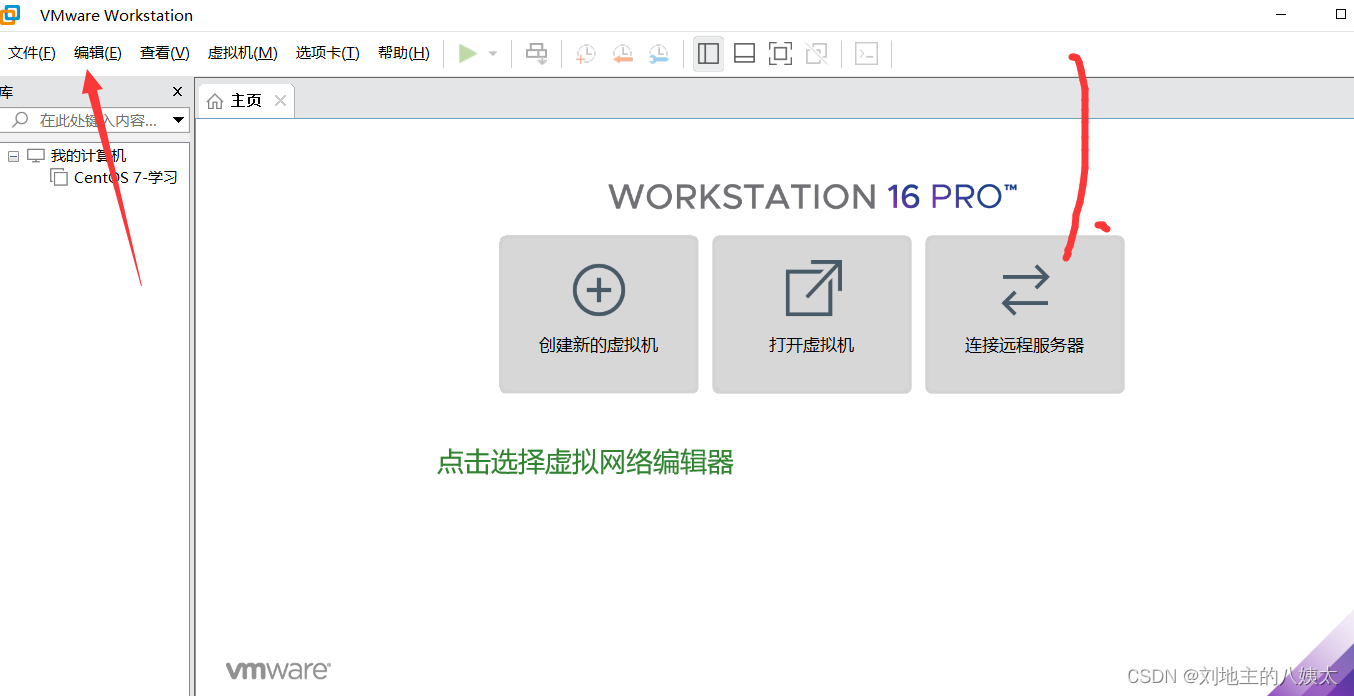Image resolution: width=1354 pixels, height=696 pixels.
Task: Open the 文件(F) menu
Action: click(x=32, y=53)
